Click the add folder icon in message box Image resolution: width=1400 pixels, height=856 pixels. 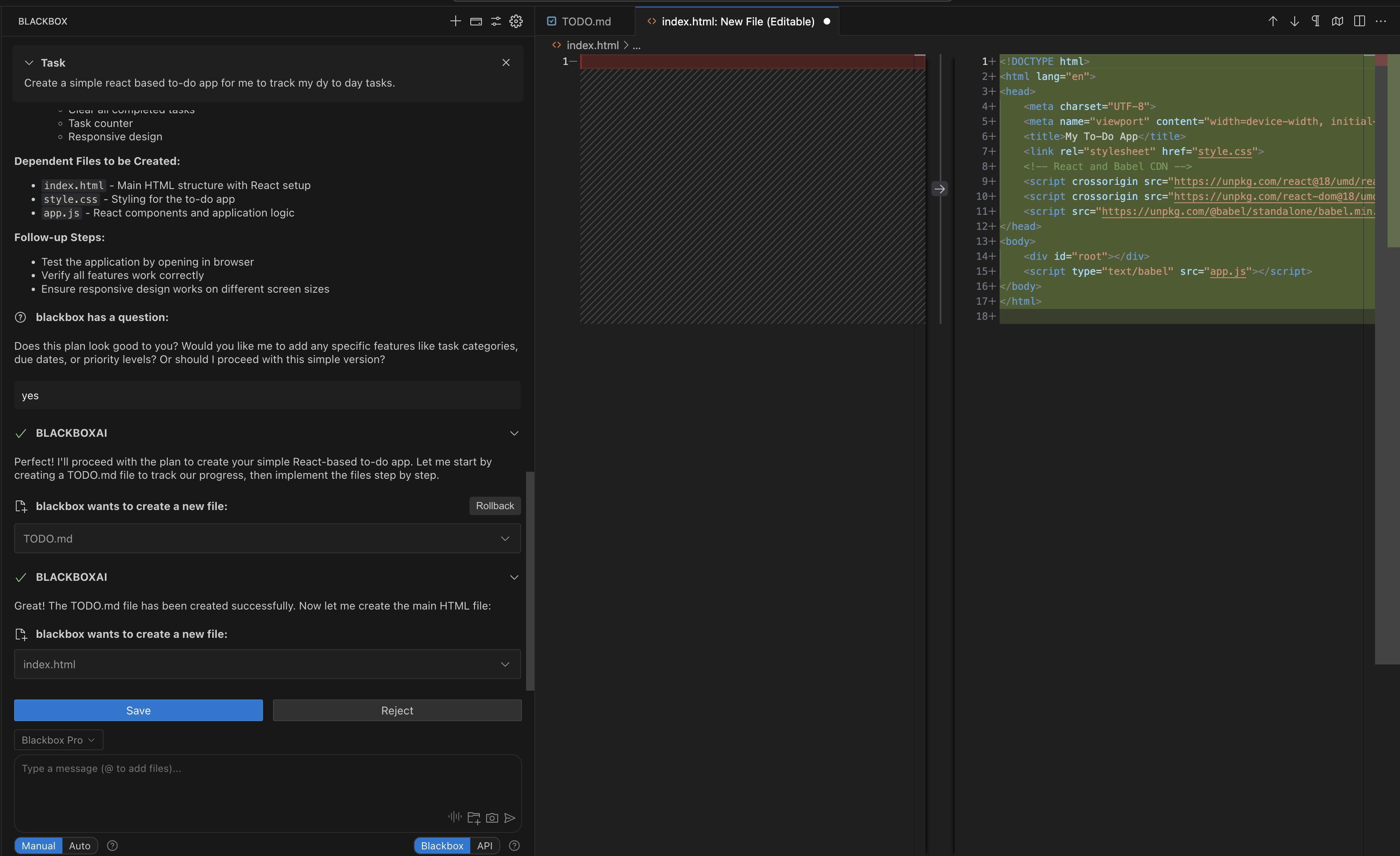tap(473, 818)
